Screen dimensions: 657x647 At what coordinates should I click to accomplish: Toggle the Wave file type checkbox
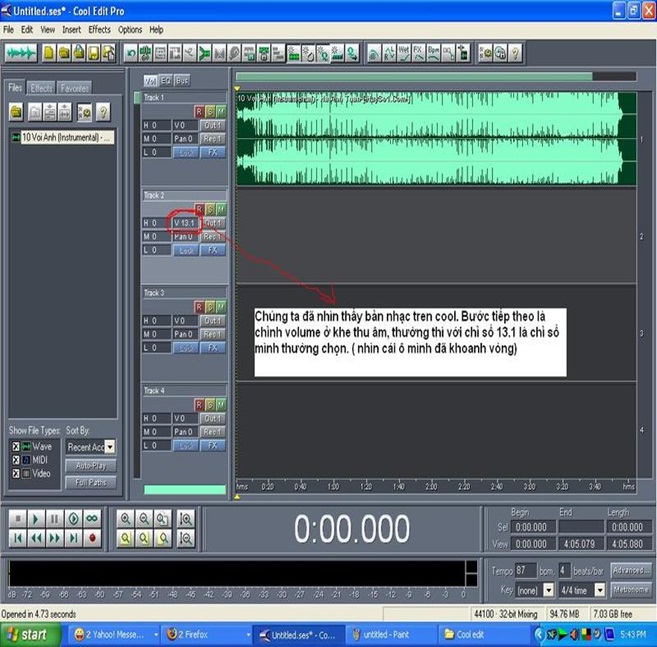click(16, 447)
